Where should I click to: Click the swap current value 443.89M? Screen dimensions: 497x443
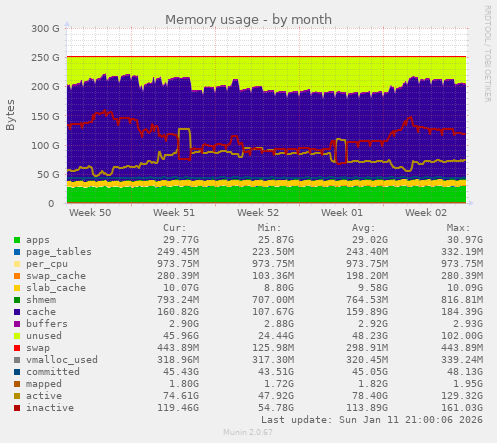178,348
